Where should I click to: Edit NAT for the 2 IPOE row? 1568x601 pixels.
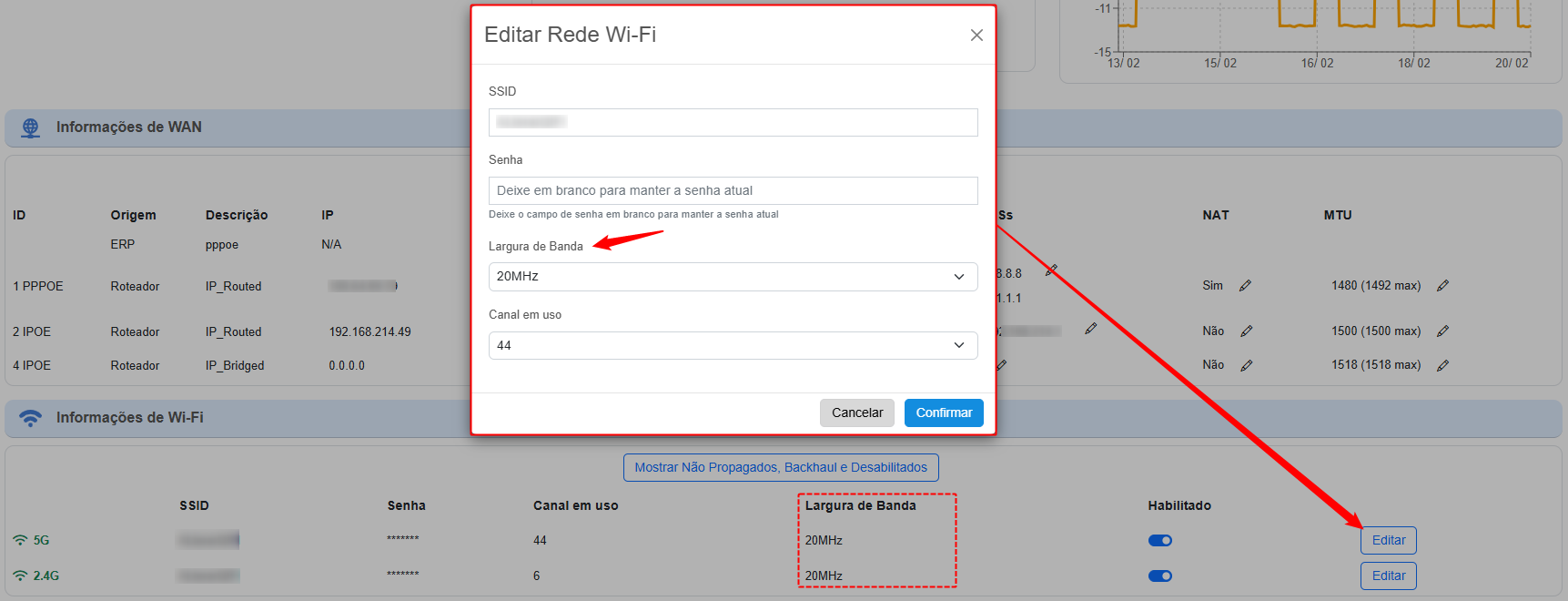click(x=1247, y=331)
